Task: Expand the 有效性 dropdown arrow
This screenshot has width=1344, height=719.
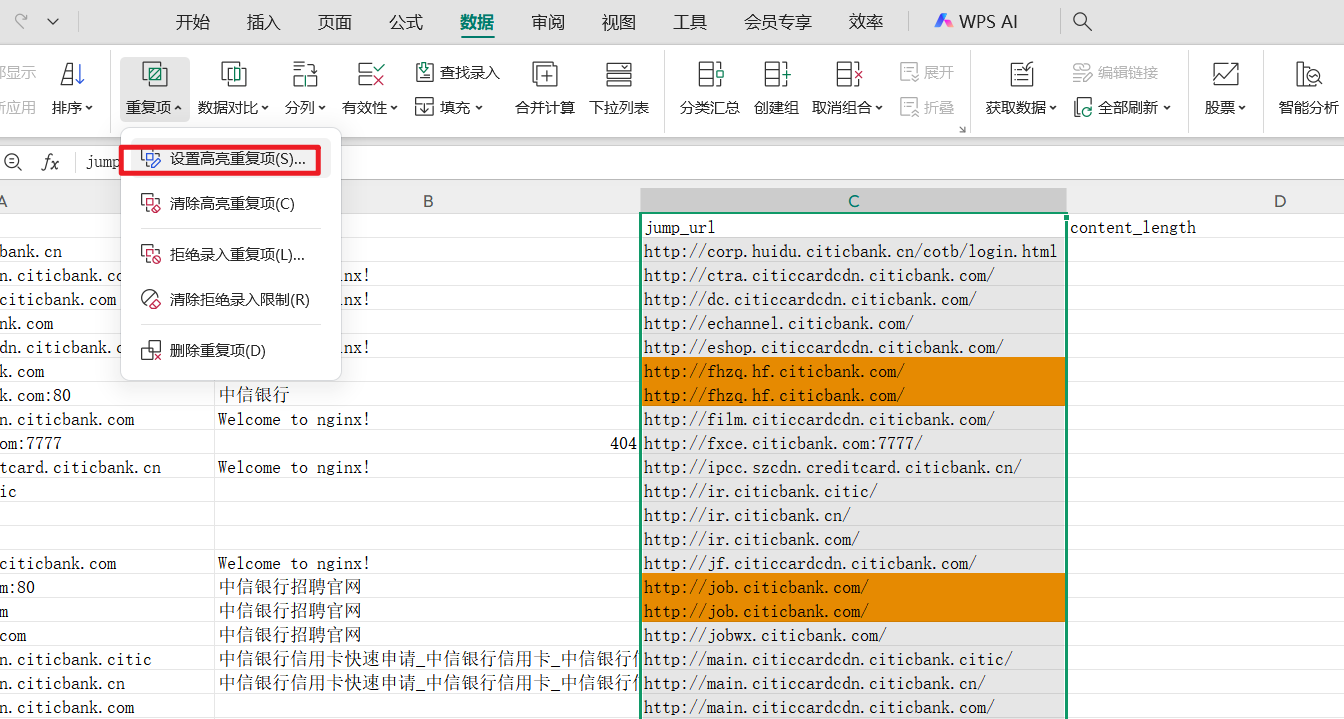Action: 394,108
